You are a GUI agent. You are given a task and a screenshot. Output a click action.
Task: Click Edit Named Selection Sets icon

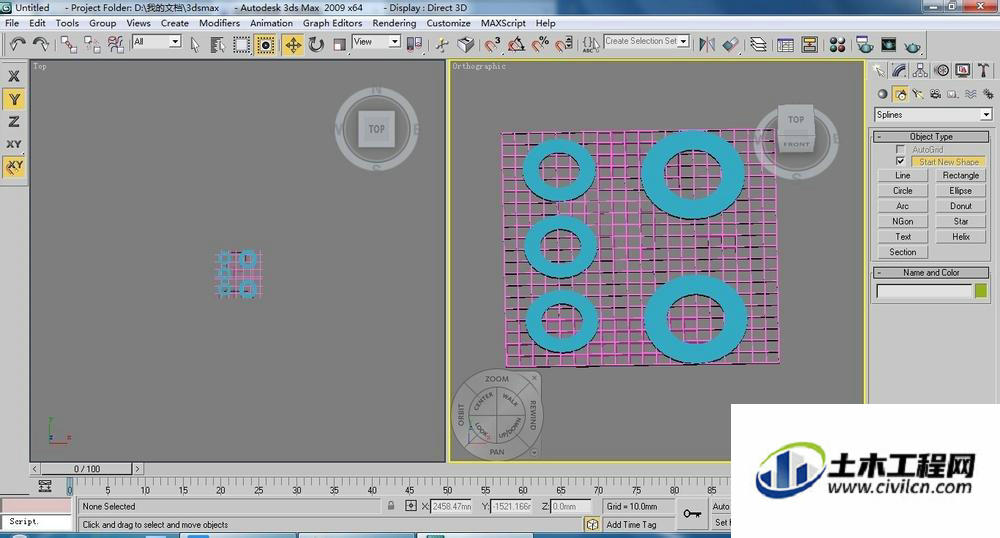tap(591, 44)
